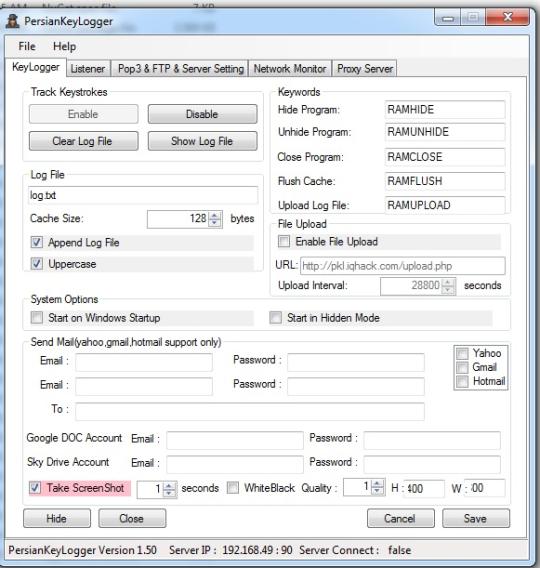Open the Network Monitor tab

click(x=290, y=68)
